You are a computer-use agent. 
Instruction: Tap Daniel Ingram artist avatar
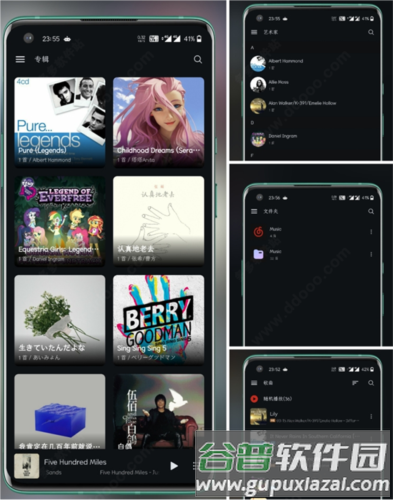coord(258,139)
